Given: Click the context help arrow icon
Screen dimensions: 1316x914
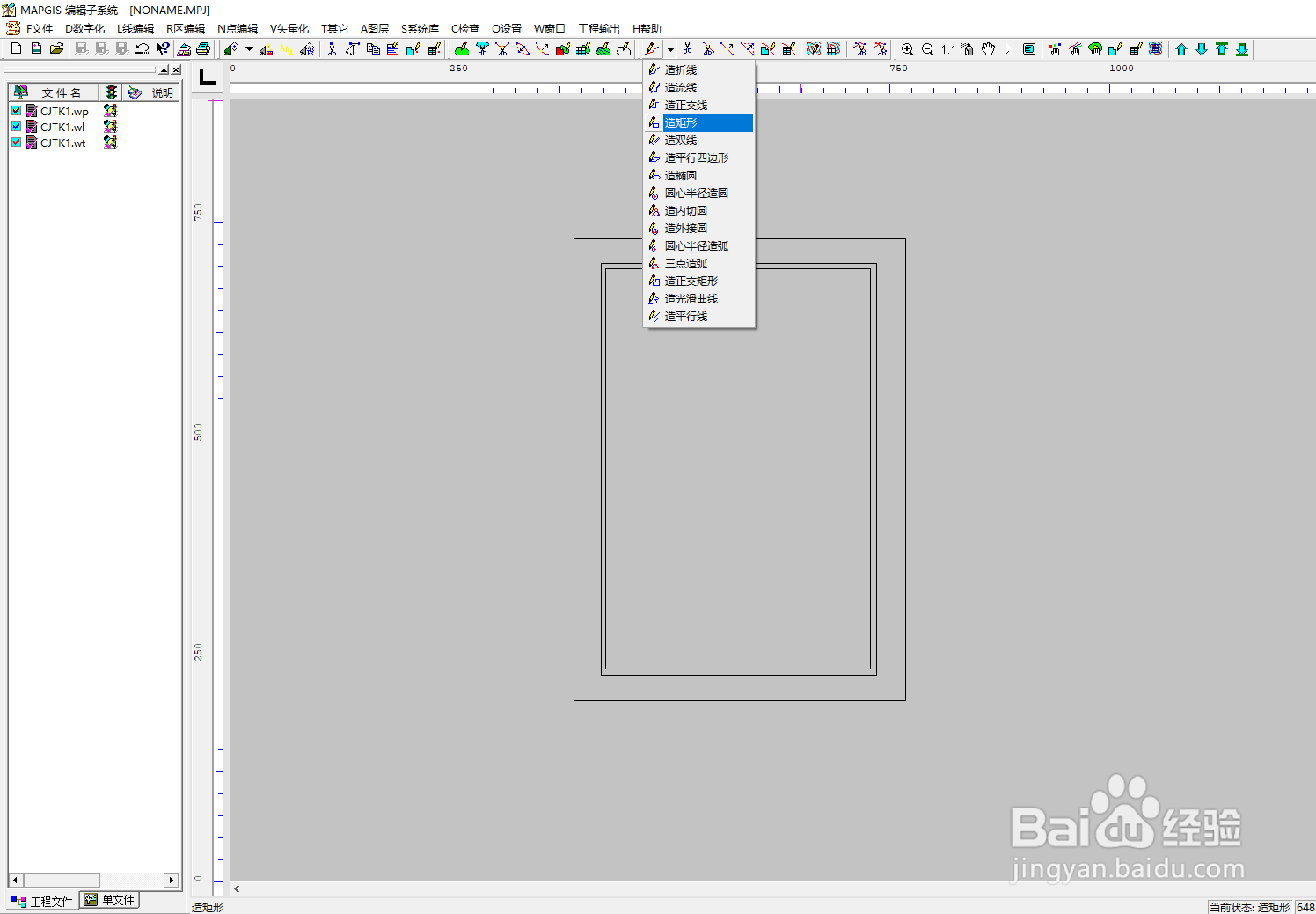Looking at the screenshot, I should [163, 49].
